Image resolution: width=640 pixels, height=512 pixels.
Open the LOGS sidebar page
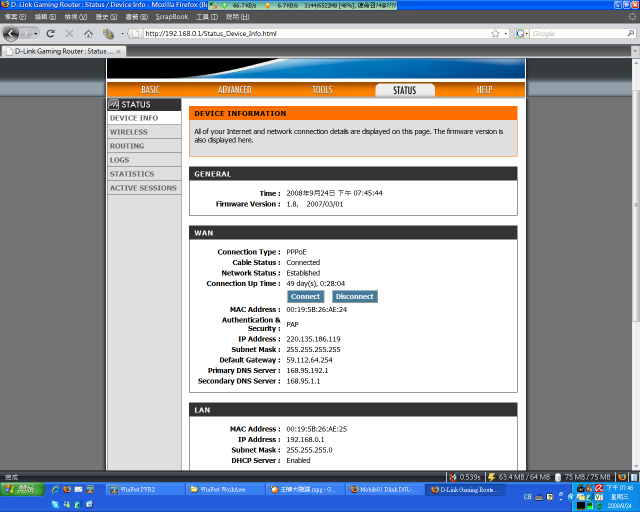coord(144,160)
